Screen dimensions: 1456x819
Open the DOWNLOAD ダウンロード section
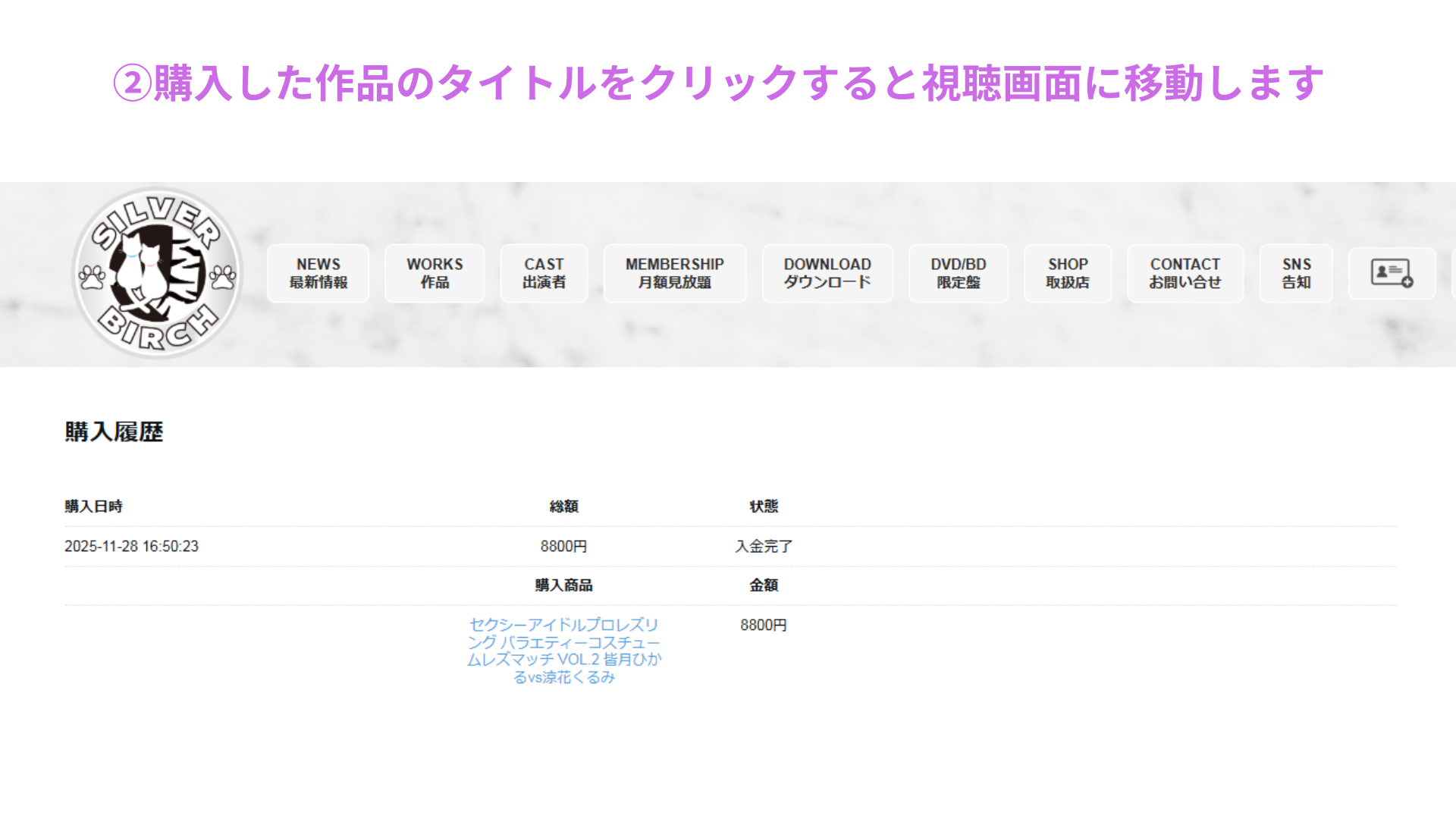[827, 273]
